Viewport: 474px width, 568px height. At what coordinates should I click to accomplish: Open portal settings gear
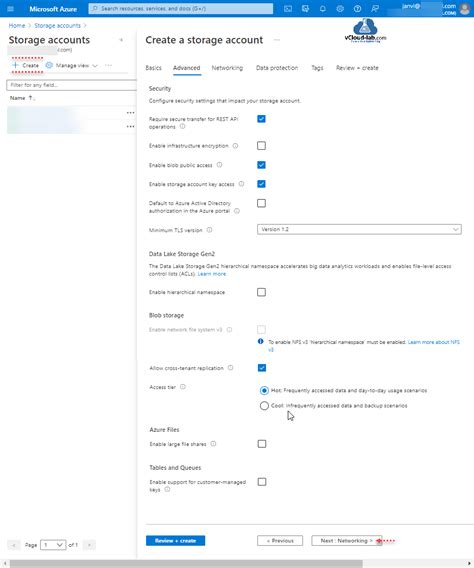pos(340,9)
